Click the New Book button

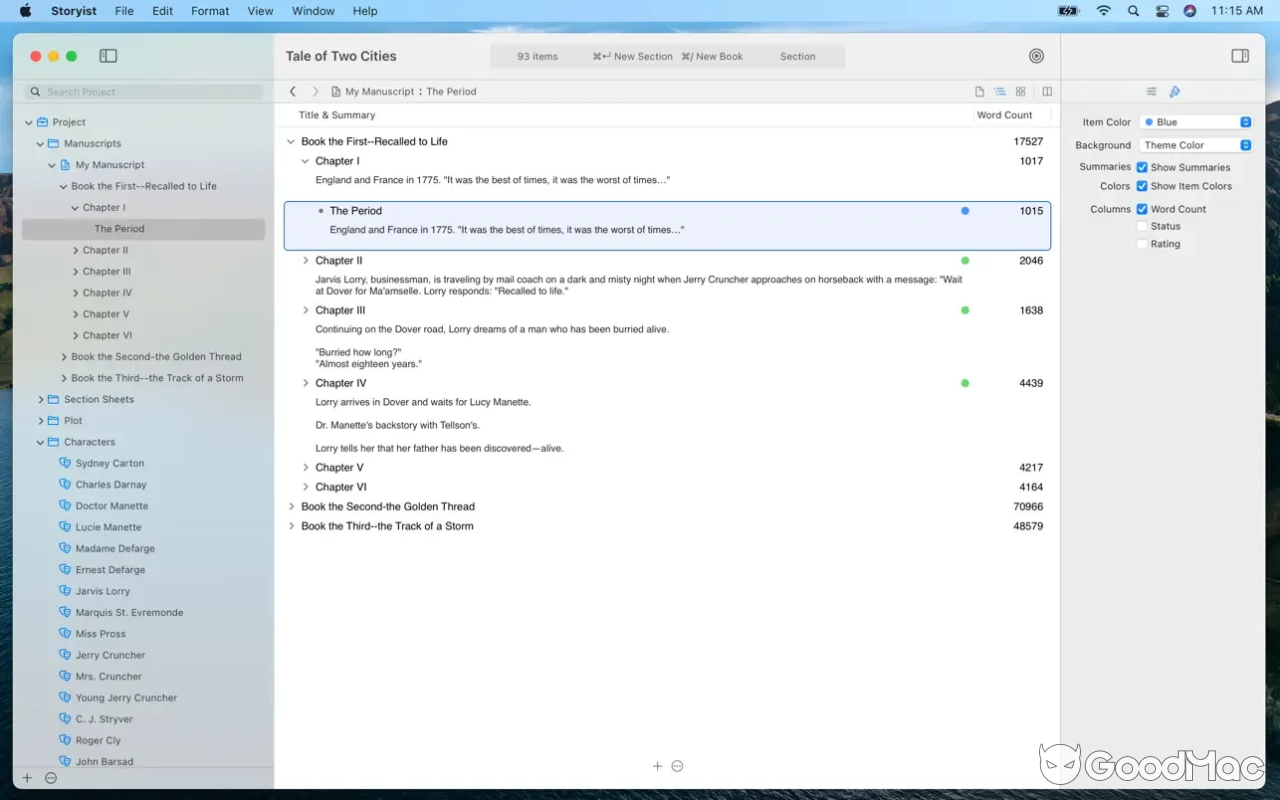[x=713, y=56]
